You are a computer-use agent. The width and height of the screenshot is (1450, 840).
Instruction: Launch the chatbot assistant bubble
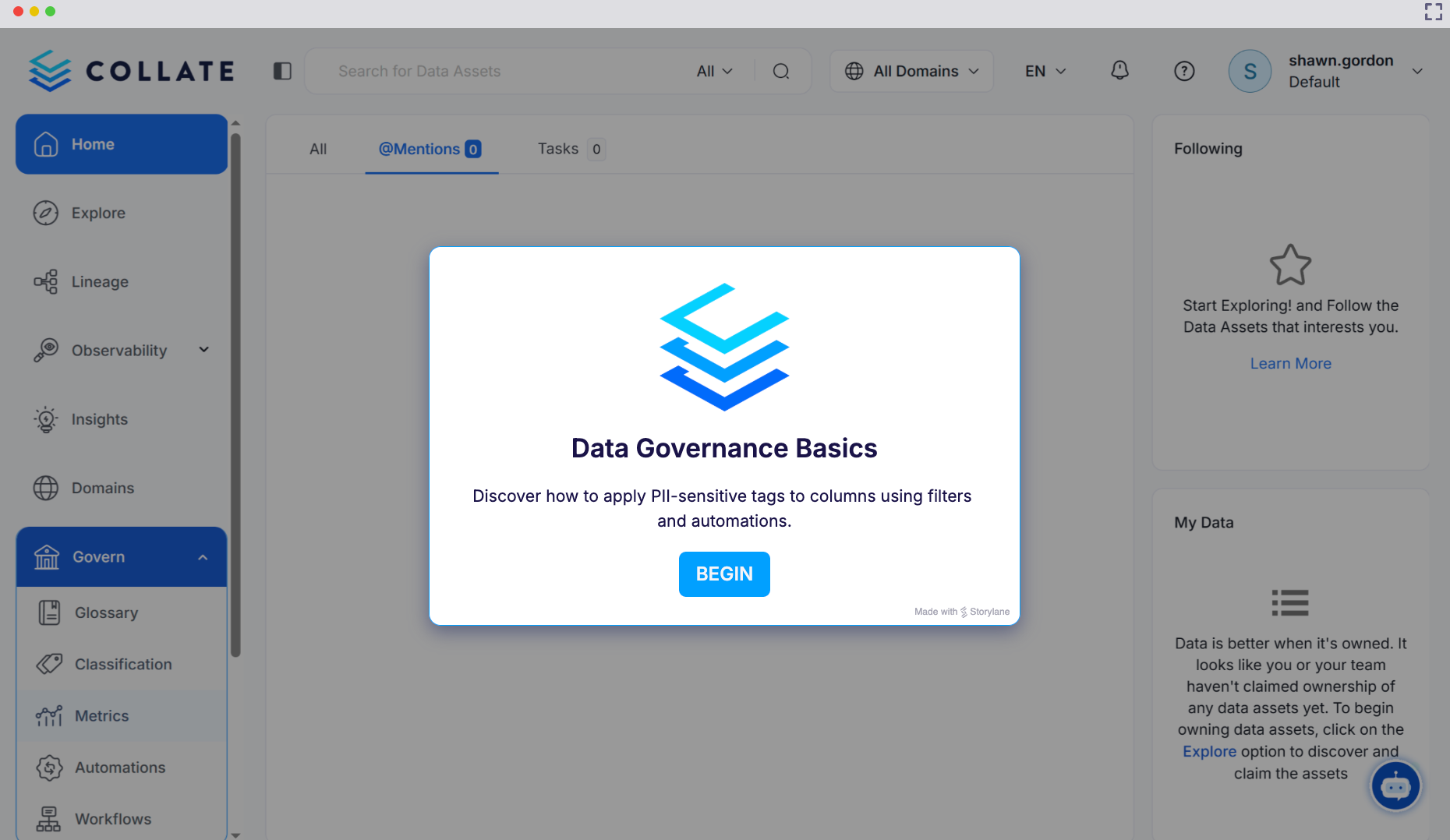point(1395,785)
